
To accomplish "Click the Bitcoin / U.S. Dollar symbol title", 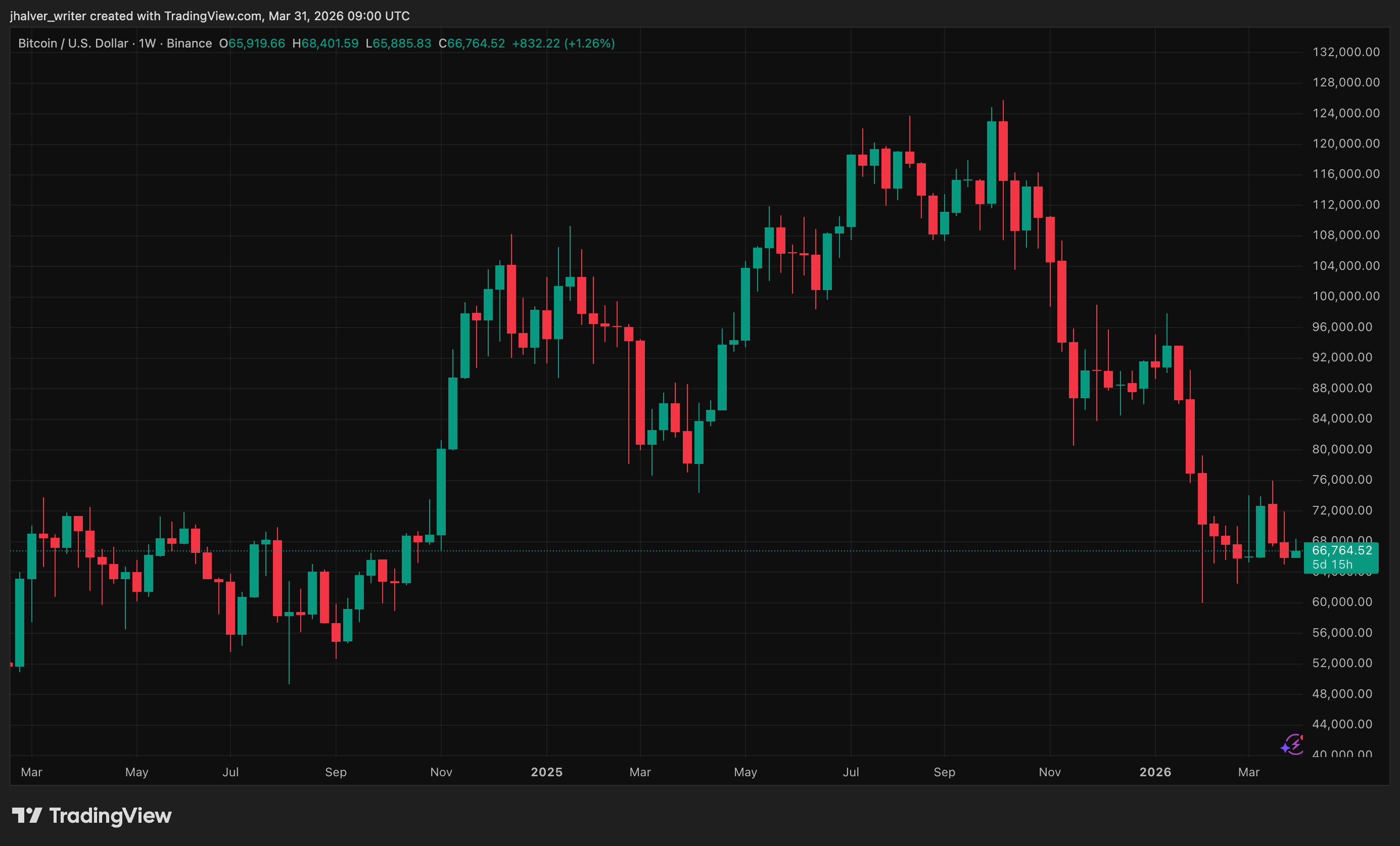I will point(73,43).
